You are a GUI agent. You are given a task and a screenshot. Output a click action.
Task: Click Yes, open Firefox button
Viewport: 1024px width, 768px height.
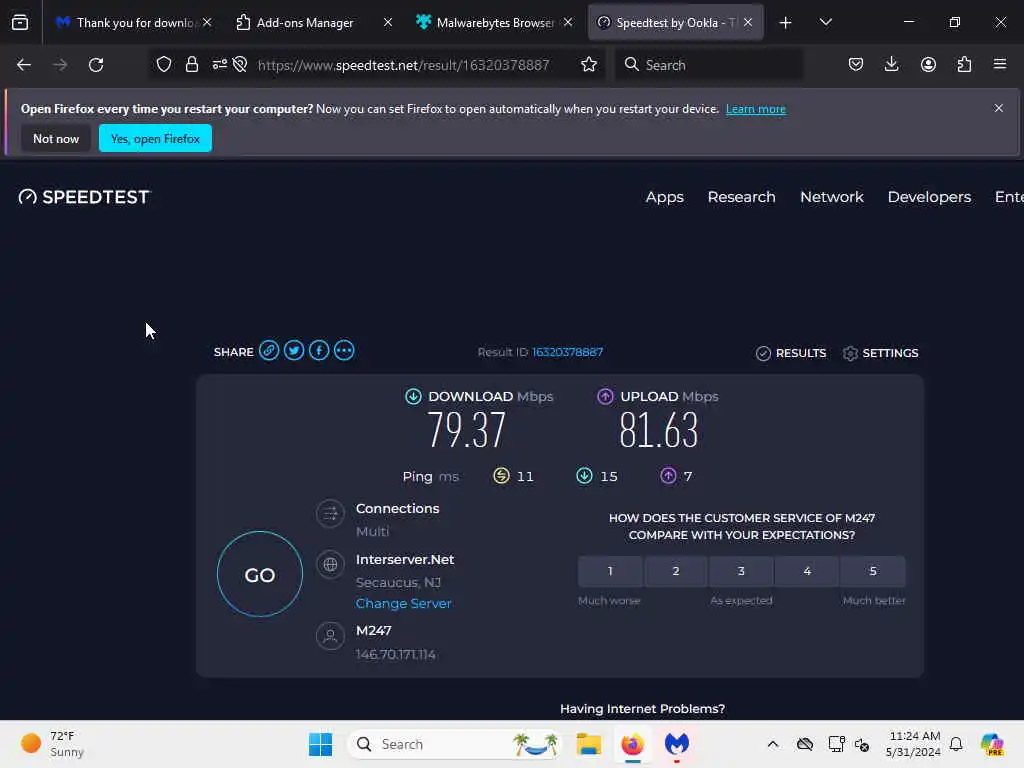[x=155, y=138]
